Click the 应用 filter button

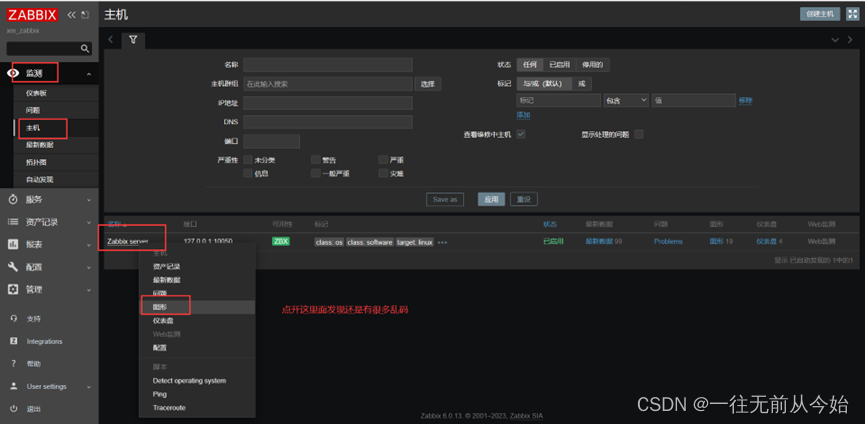[491, 200]
